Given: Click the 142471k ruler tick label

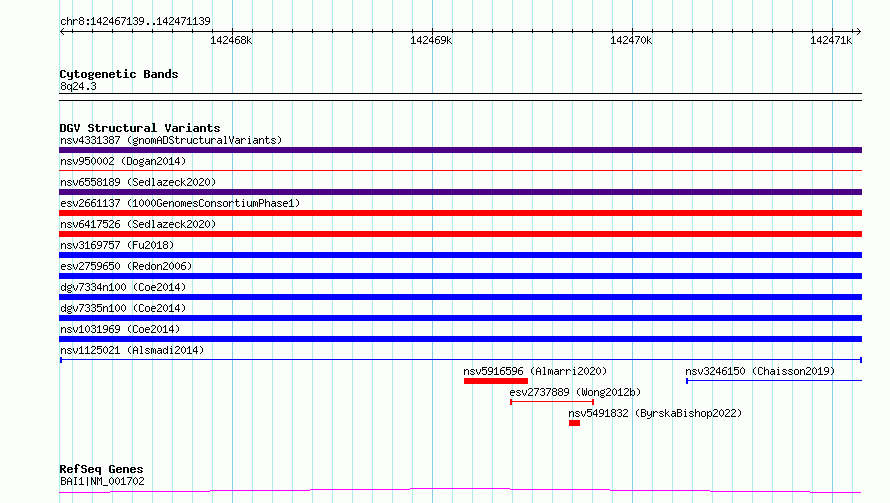Looking at the screenshot, I should pos(831,40).
